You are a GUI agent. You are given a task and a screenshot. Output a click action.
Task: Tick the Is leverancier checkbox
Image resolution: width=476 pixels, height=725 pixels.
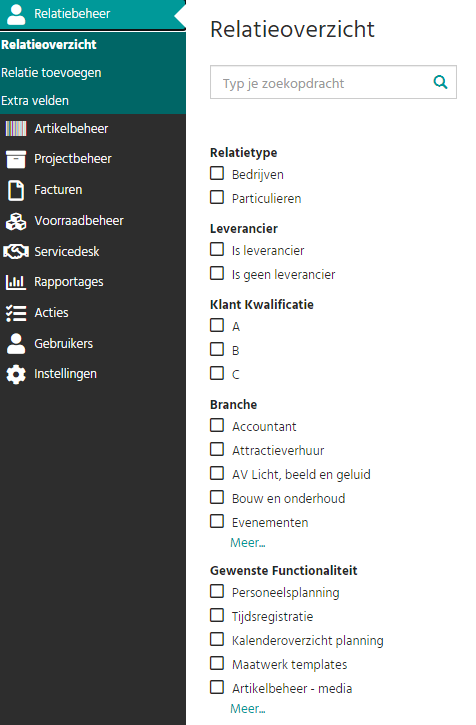pyautogui.click(x=217, y=249)
